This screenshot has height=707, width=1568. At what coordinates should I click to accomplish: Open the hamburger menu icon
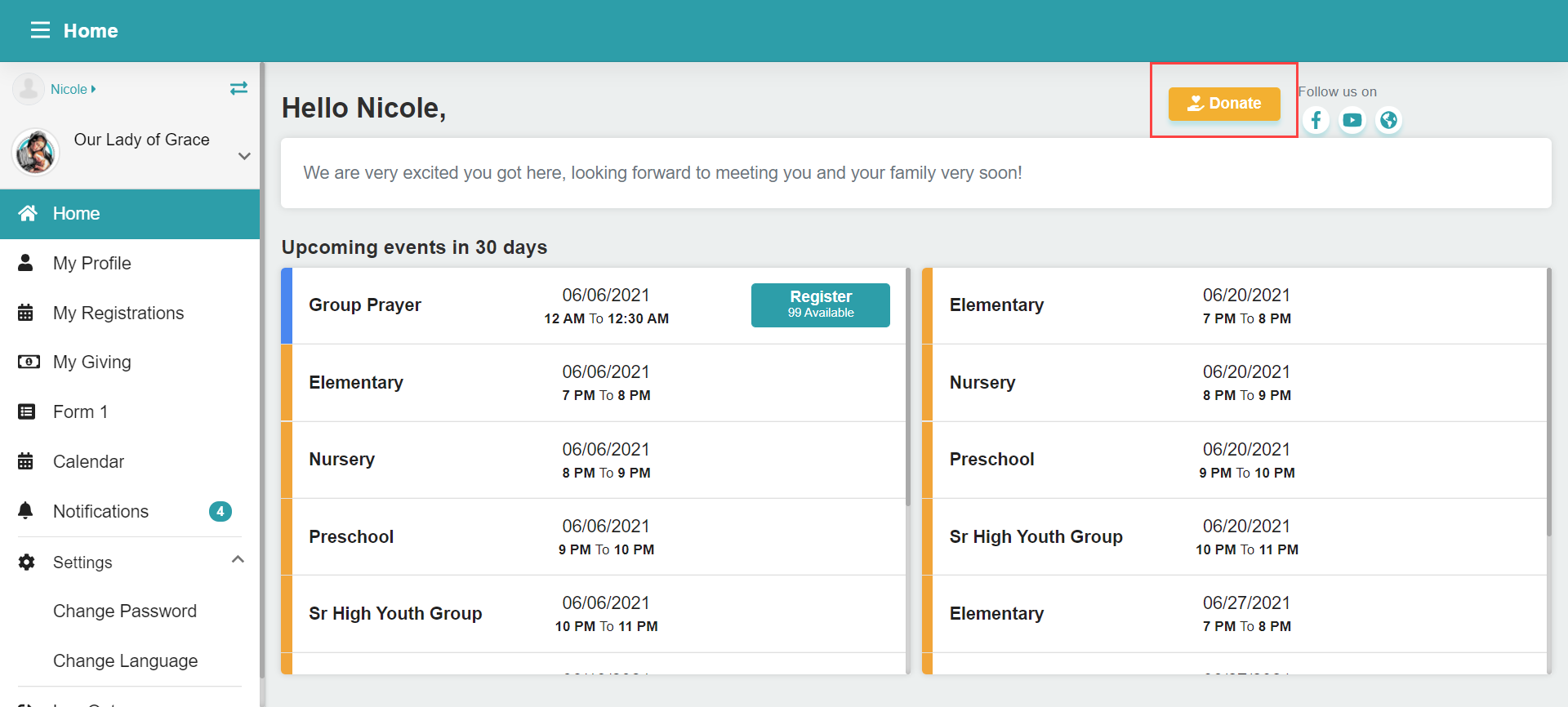pyautogui.click(x=40, y=30)
